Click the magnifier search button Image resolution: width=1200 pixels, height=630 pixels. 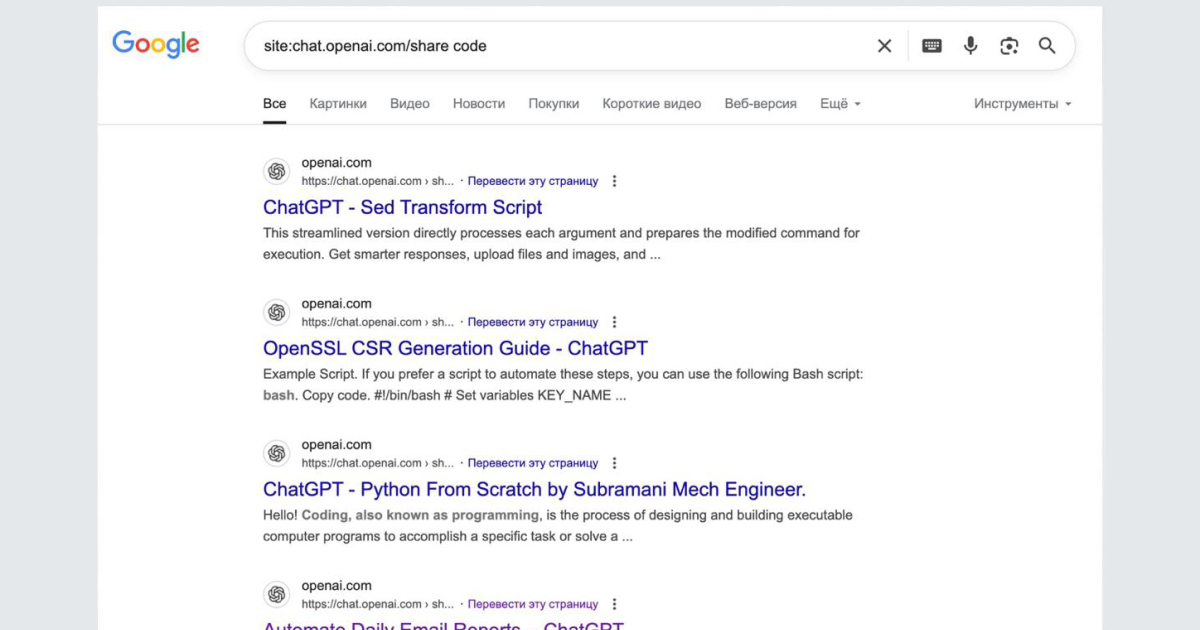[1047, 46]
